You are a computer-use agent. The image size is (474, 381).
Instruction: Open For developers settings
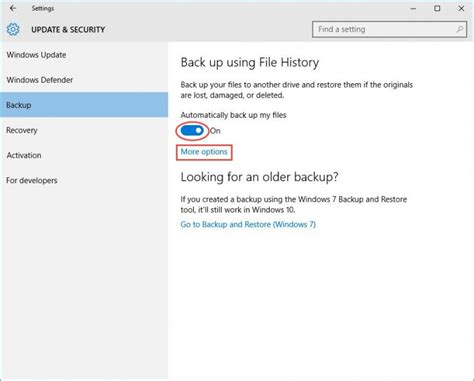tap(84, 180)
